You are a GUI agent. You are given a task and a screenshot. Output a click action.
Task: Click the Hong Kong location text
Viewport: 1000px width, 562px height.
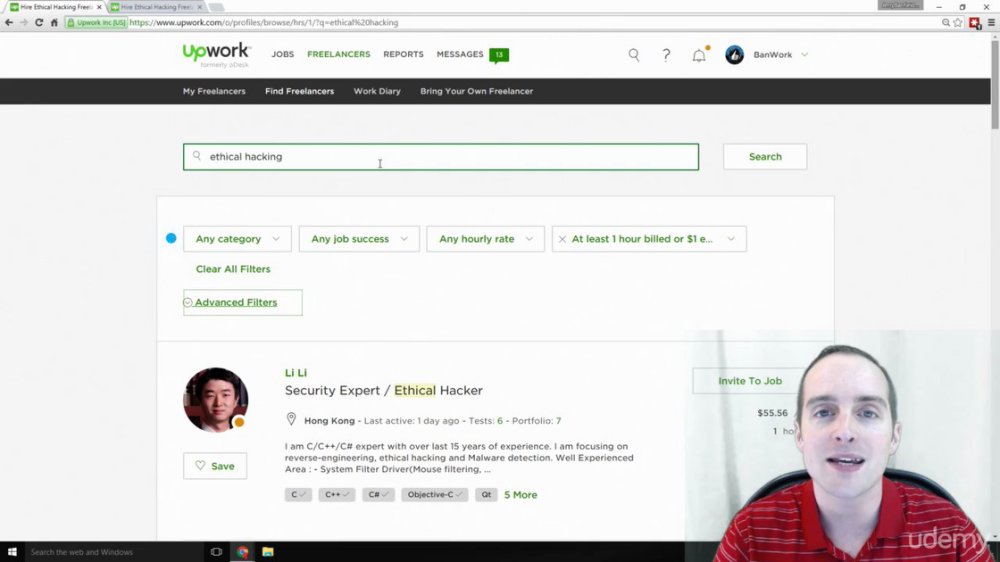pyautogui.click(x=329, y=420)
